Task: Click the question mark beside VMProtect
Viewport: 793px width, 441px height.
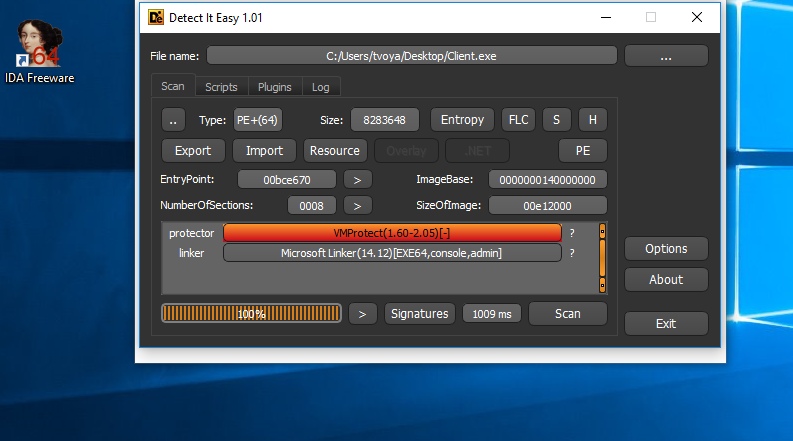Action: (572, 233)
